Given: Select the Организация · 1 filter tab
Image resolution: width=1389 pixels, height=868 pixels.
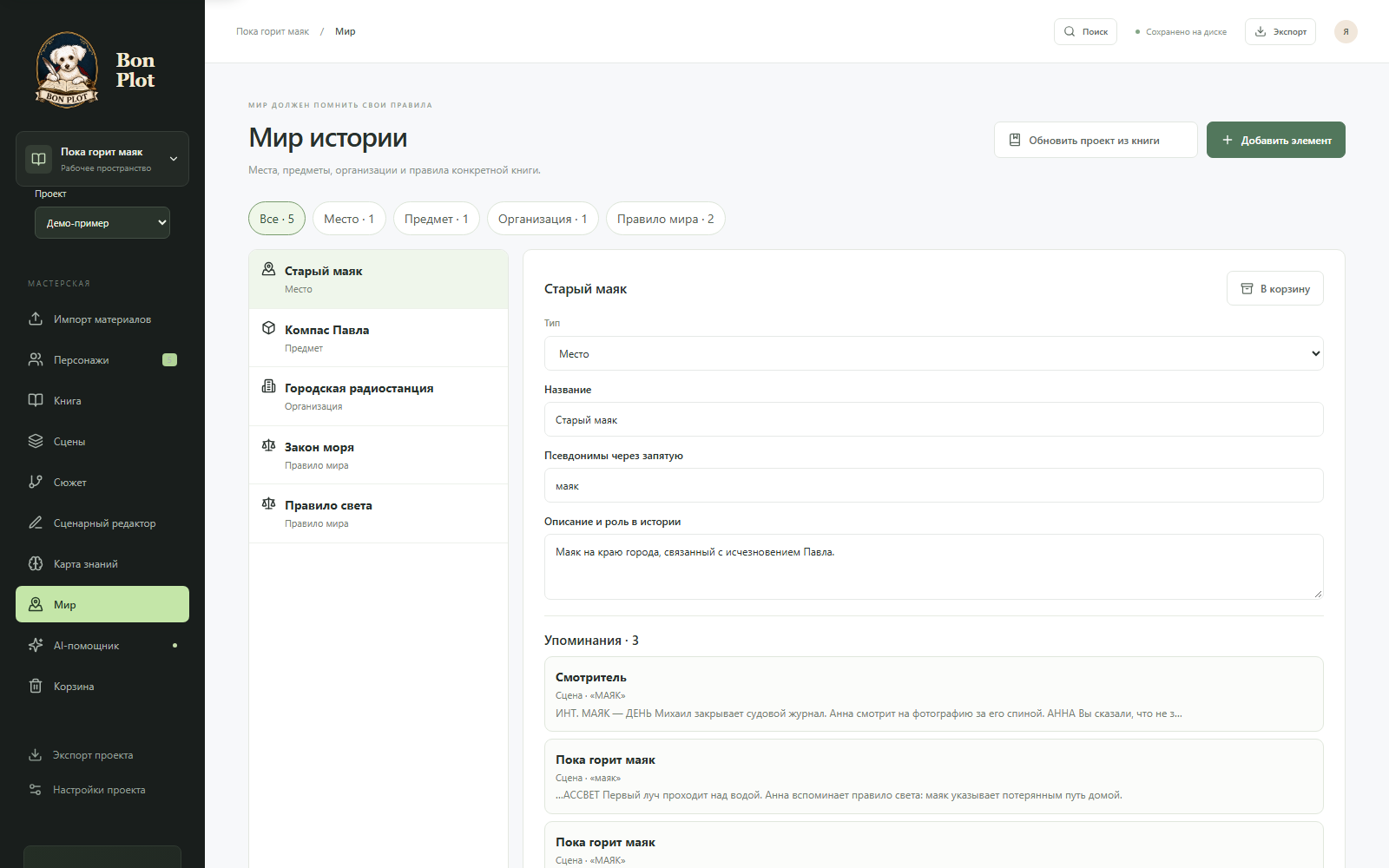Looking at the screenshot, I should pos(543,219).
